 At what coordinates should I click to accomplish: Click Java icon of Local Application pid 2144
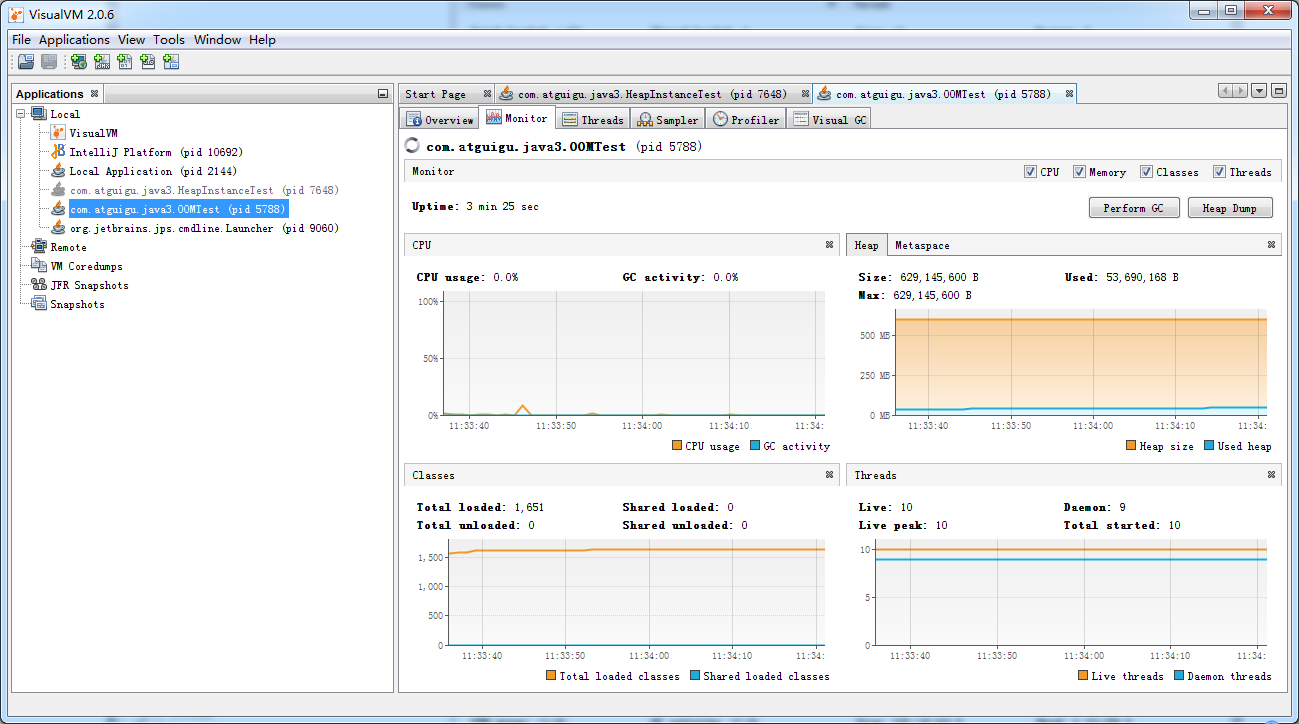(58, 171)
